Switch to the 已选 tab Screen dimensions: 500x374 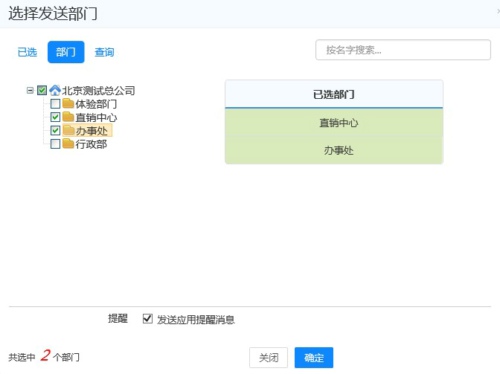(27, 52)
